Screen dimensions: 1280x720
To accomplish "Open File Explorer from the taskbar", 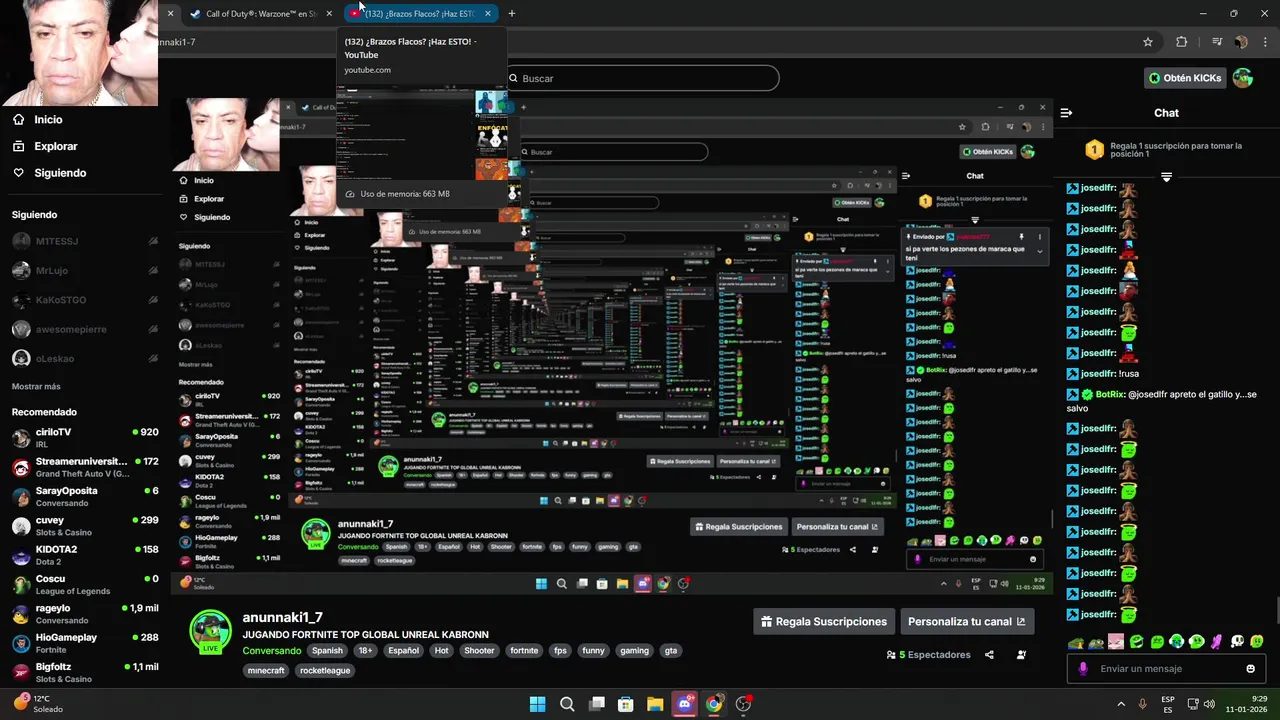I will click(x=655, y=704).
